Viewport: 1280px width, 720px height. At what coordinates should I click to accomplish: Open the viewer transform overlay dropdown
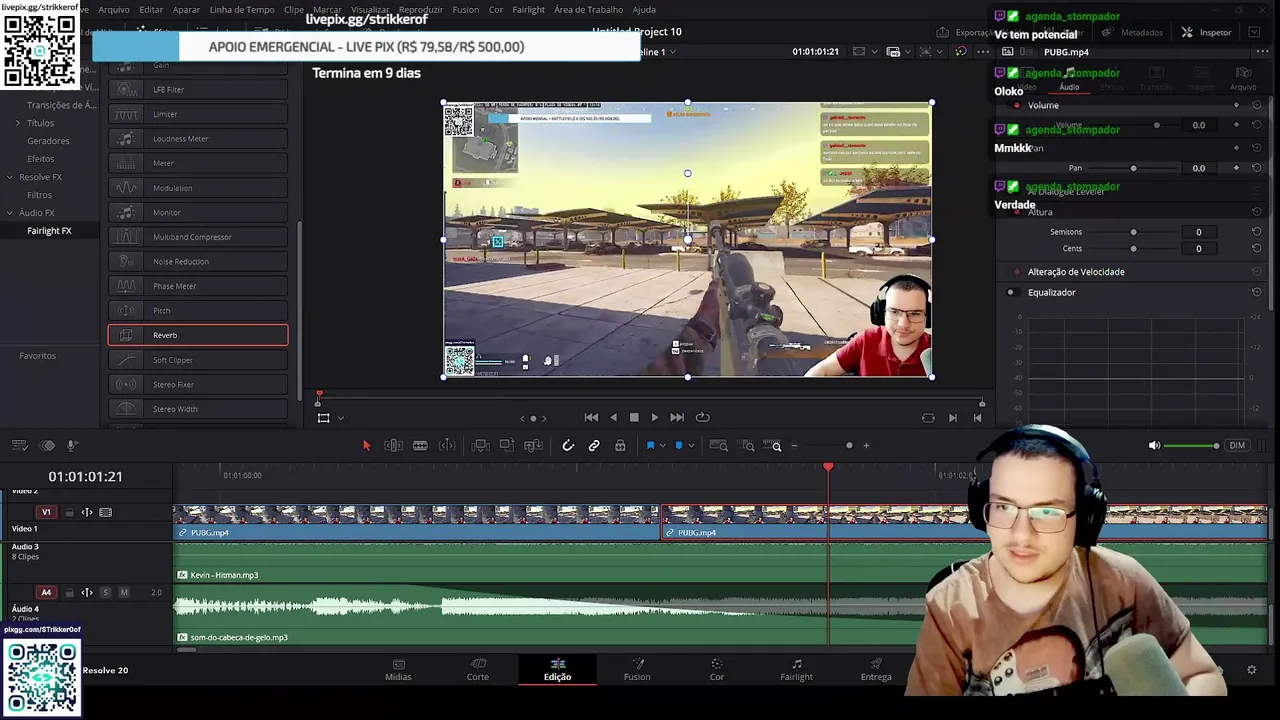[341, 418]
